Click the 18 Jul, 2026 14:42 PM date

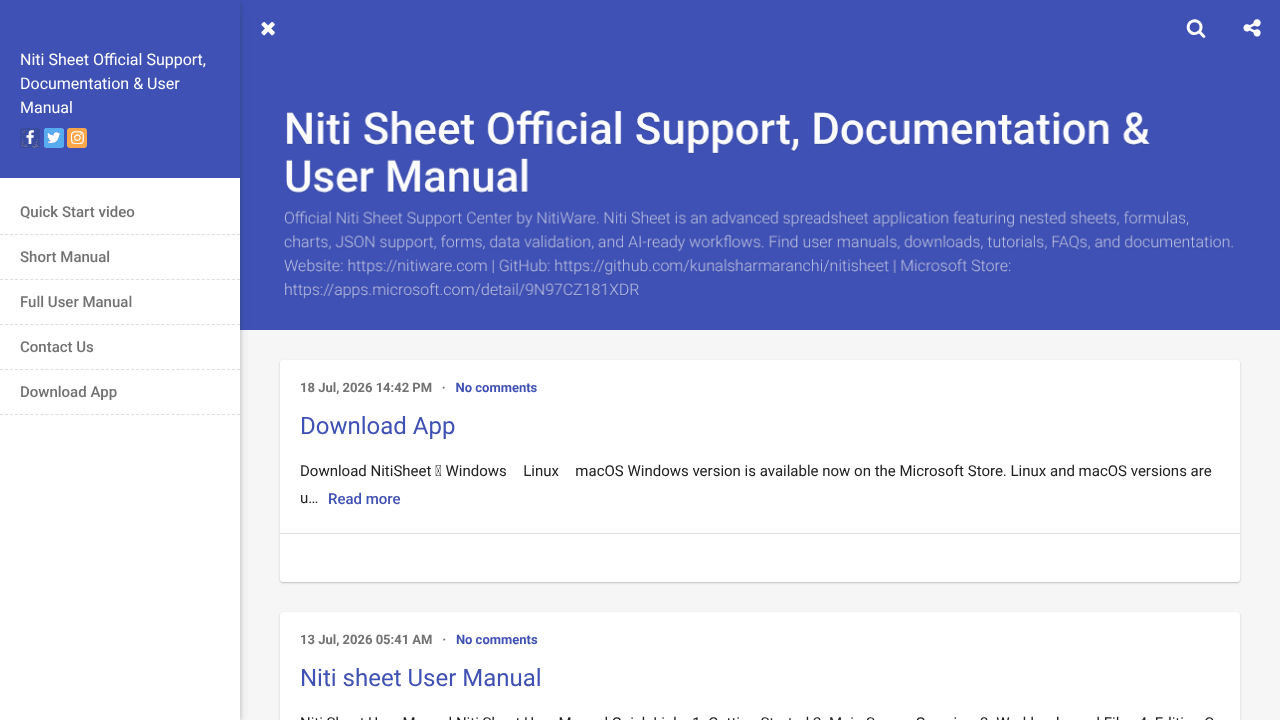[x=366, y=388]
